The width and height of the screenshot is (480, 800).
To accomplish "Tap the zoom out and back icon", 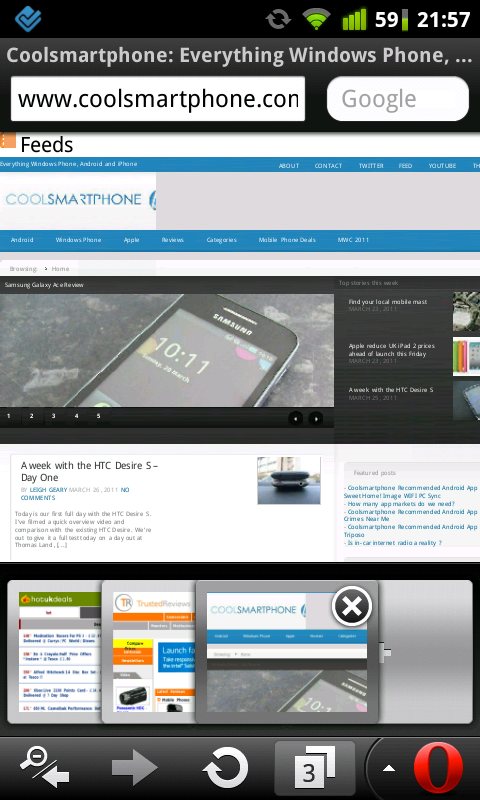I will click(45, 767).
